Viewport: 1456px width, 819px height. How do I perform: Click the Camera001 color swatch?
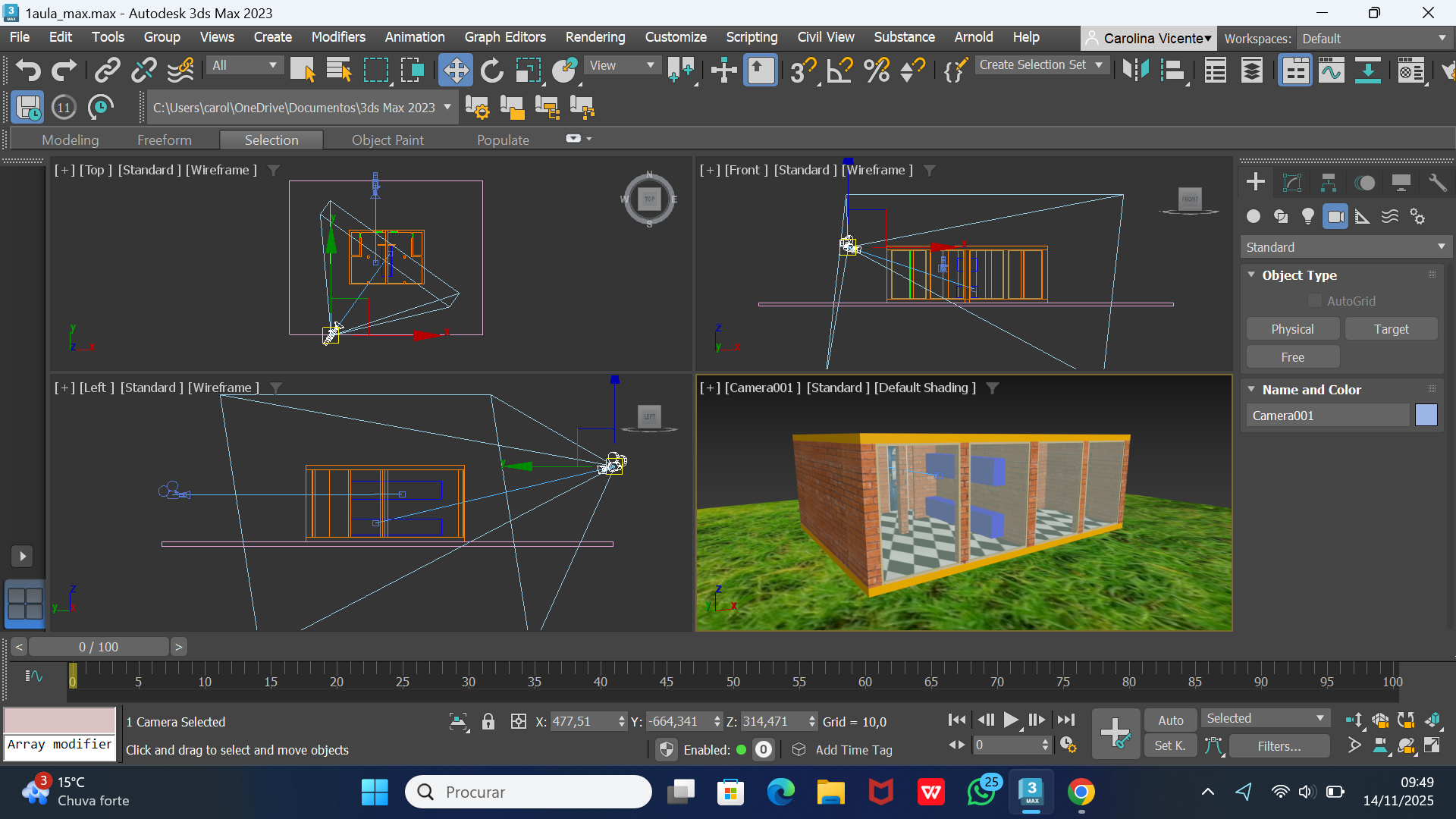[x=1426, y=416]
